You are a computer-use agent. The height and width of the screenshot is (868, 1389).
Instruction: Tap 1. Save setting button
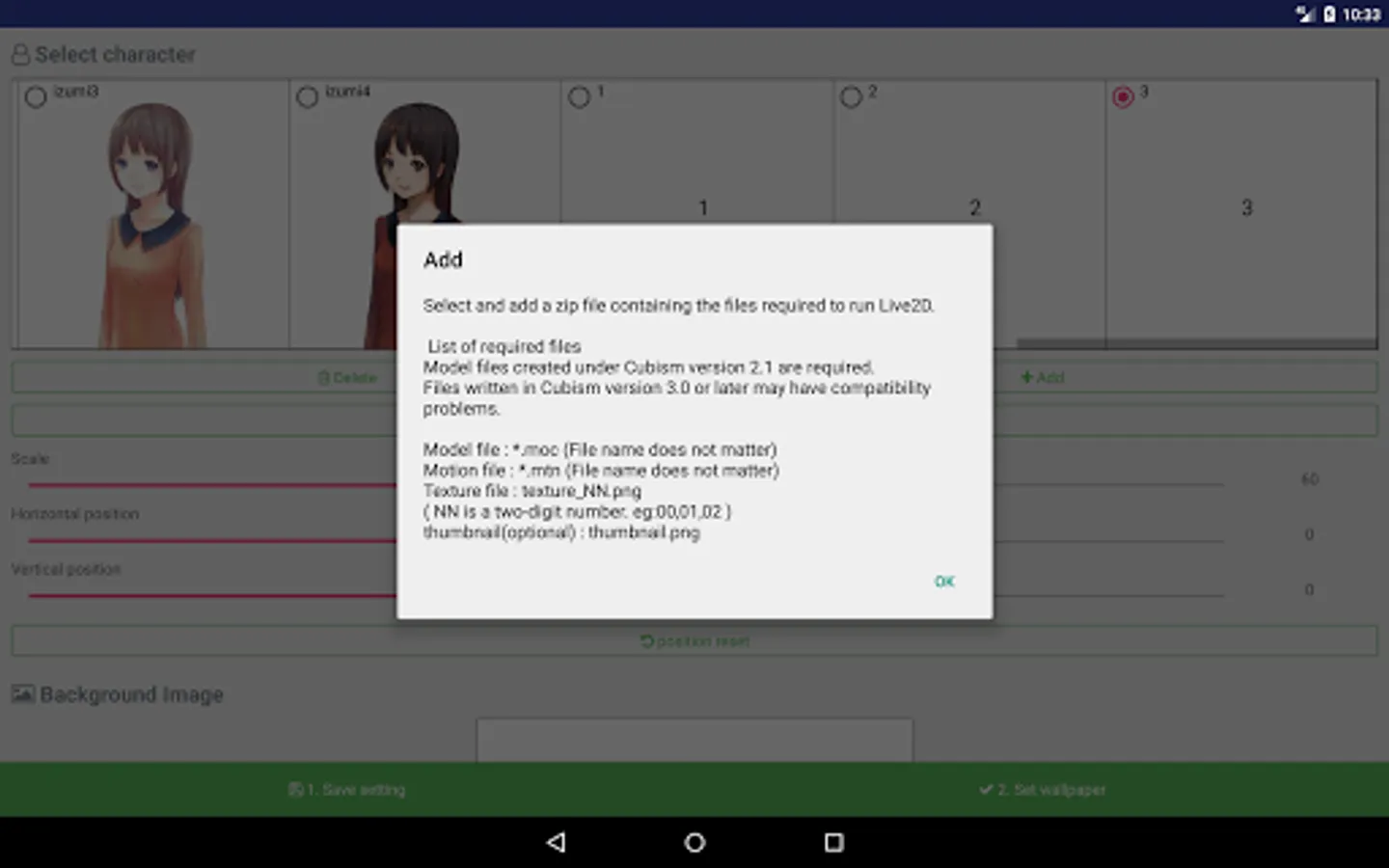[347, 790]
